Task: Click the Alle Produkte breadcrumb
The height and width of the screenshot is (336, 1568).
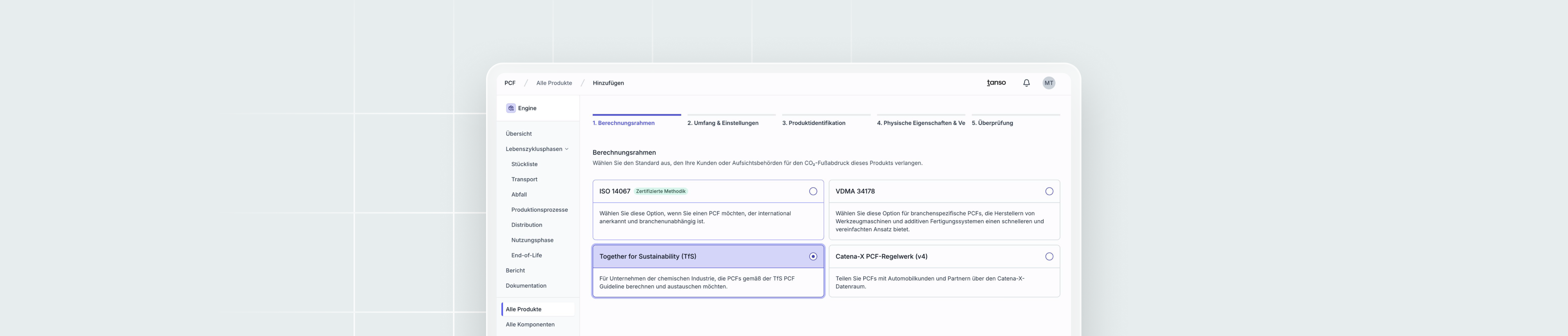Action: point(554,83)
